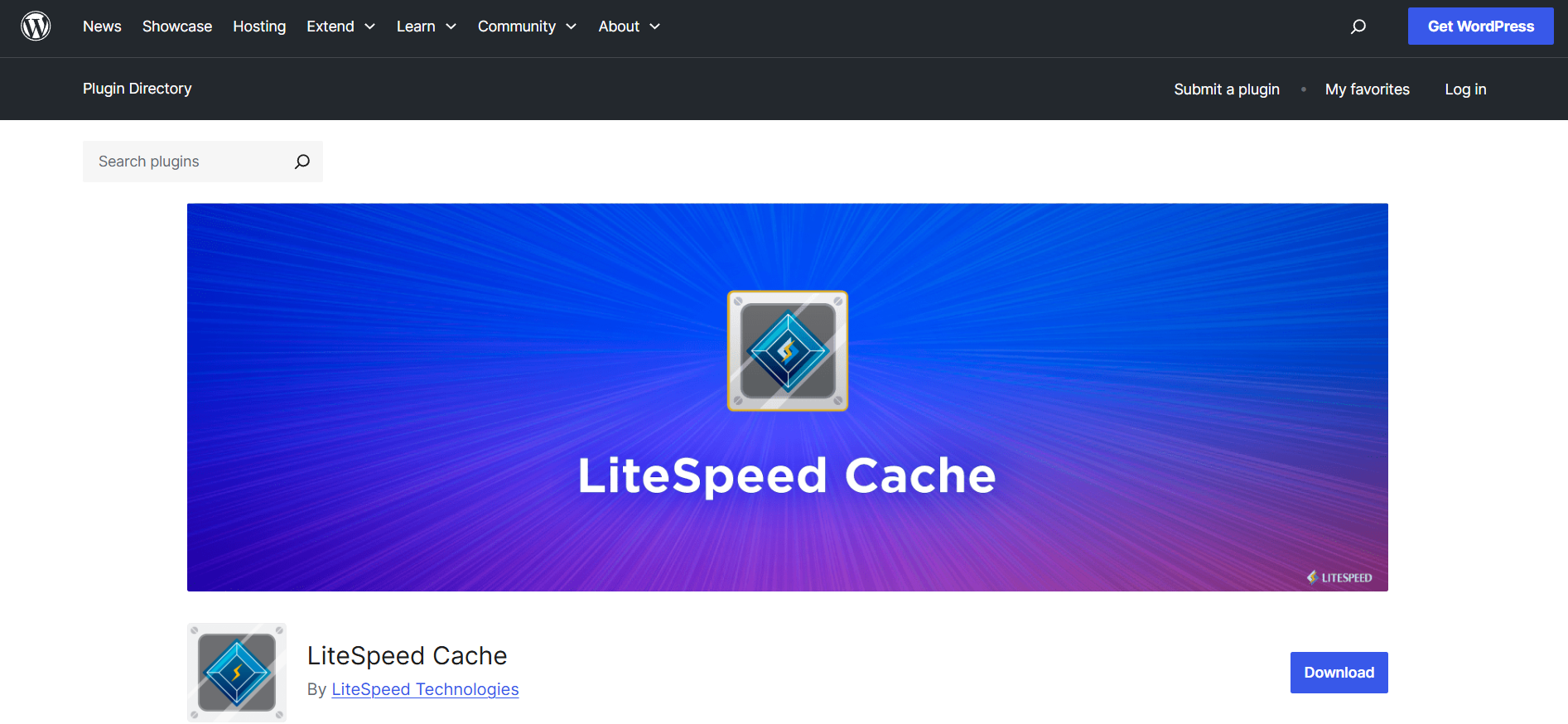Download the LiteSpeed Cache plugin
Screen dimensions: 1568x724
coord(1339,673)
